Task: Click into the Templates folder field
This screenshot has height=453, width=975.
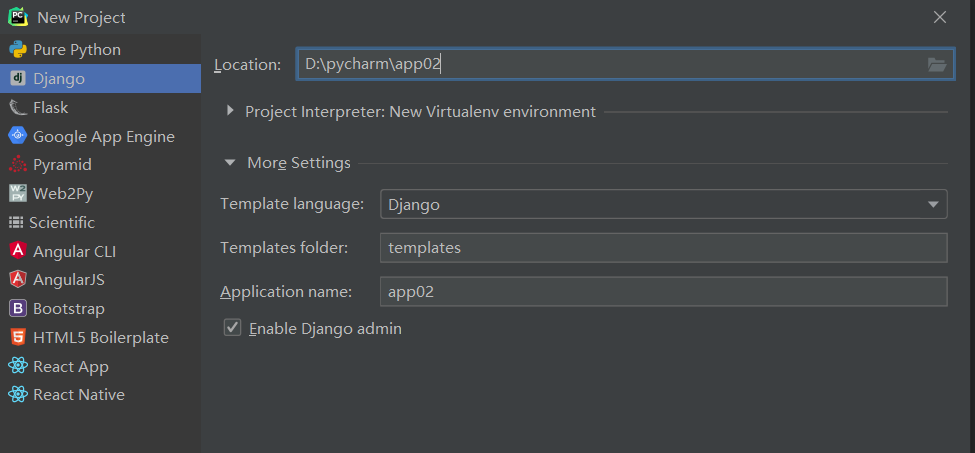Action: 663,248
